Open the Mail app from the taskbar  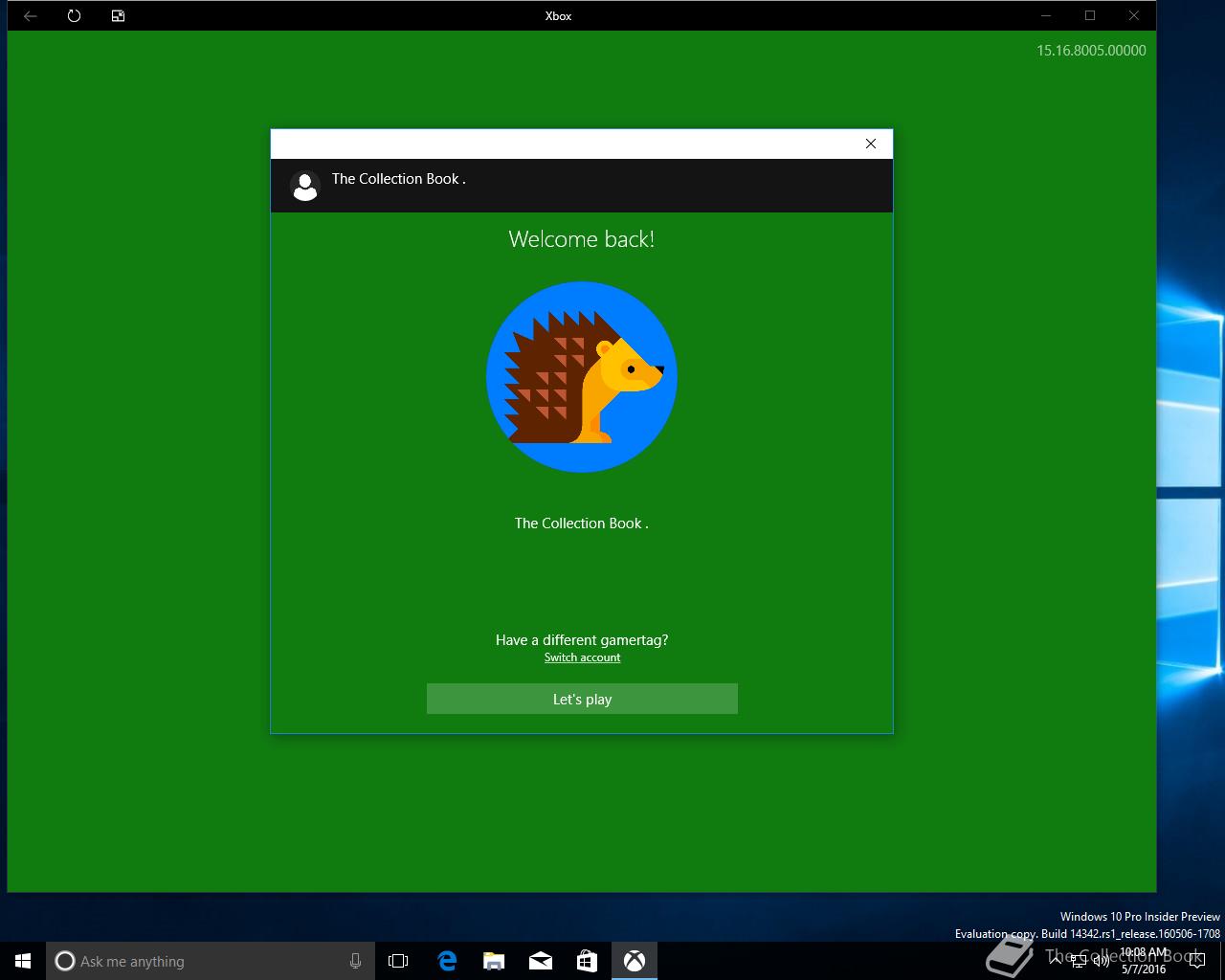540,961
